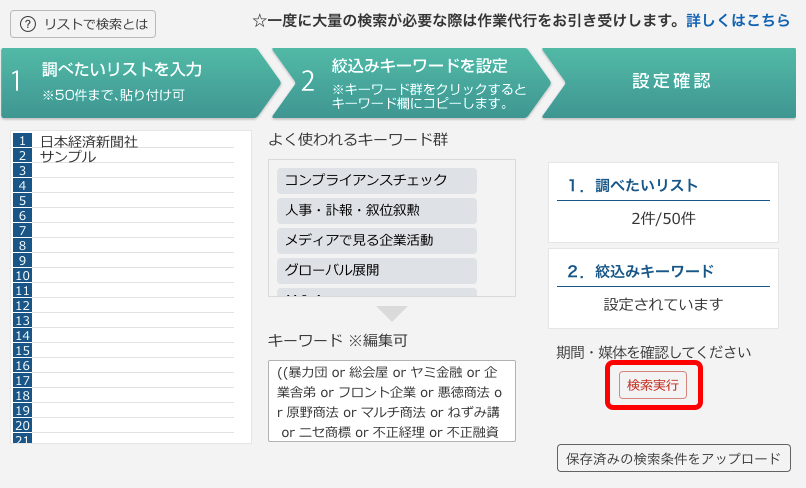
Task: Click empty list row 3
Action: point(135,171)
